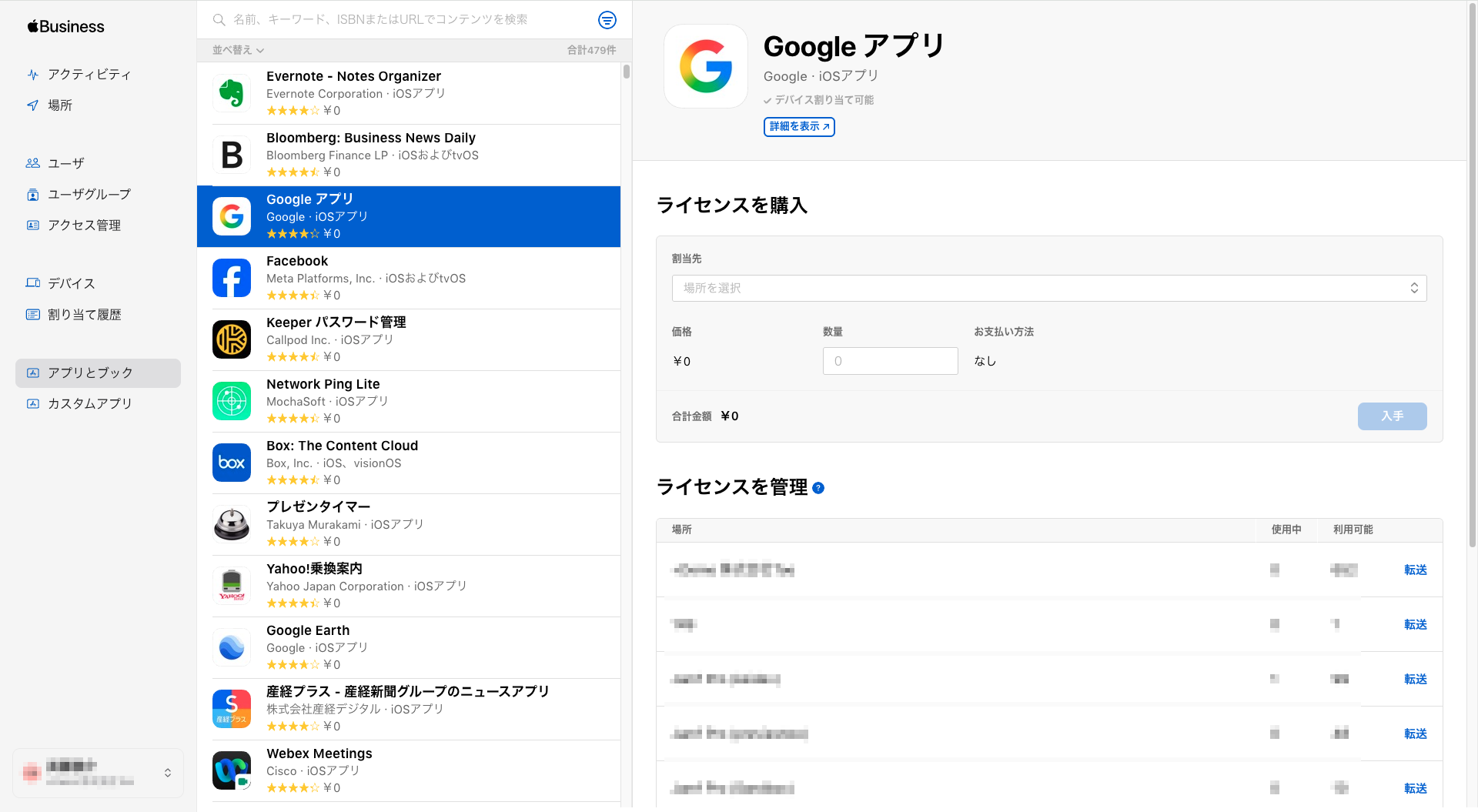Select the プレゼンタイマー title
1478x812 pixels.
pos(319,507)
